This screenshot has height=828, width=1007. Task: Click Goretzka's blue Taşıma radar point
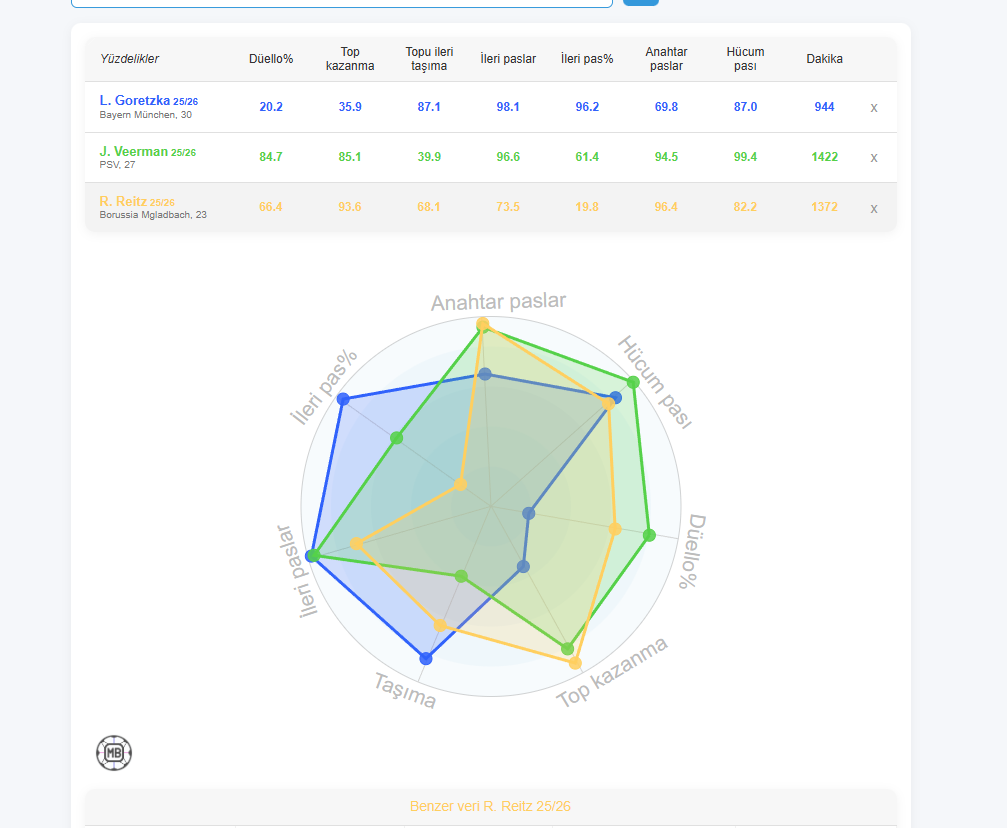tap(426, 658)
